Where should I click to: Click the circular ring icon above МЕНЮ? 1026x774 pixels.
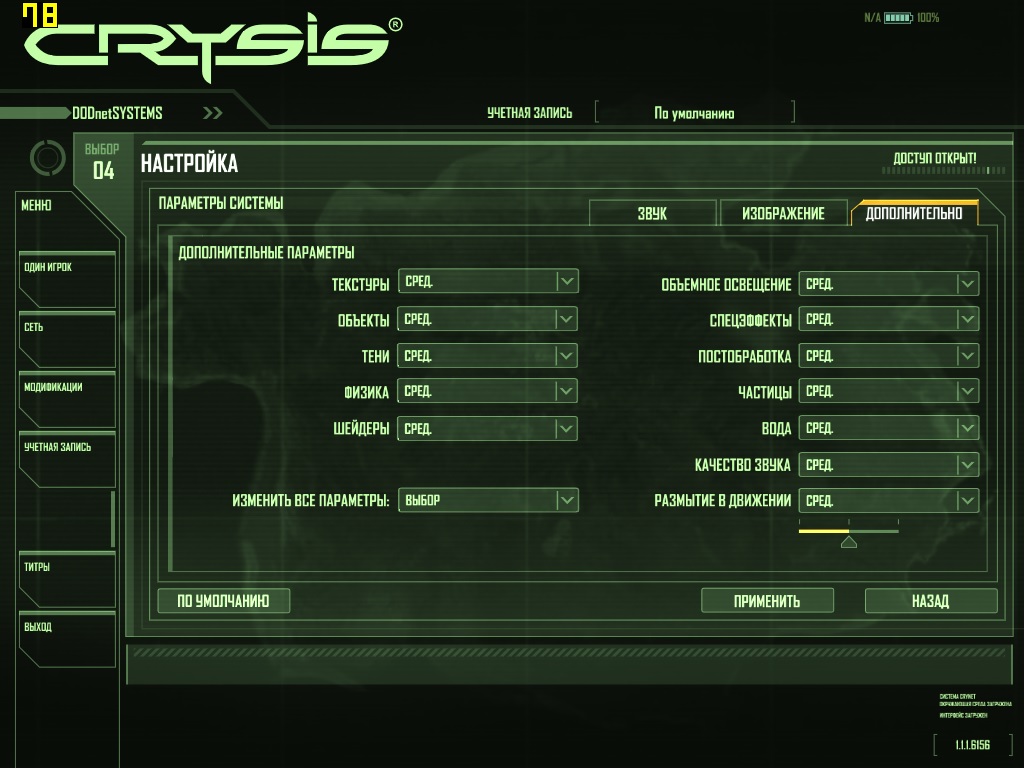48,158
